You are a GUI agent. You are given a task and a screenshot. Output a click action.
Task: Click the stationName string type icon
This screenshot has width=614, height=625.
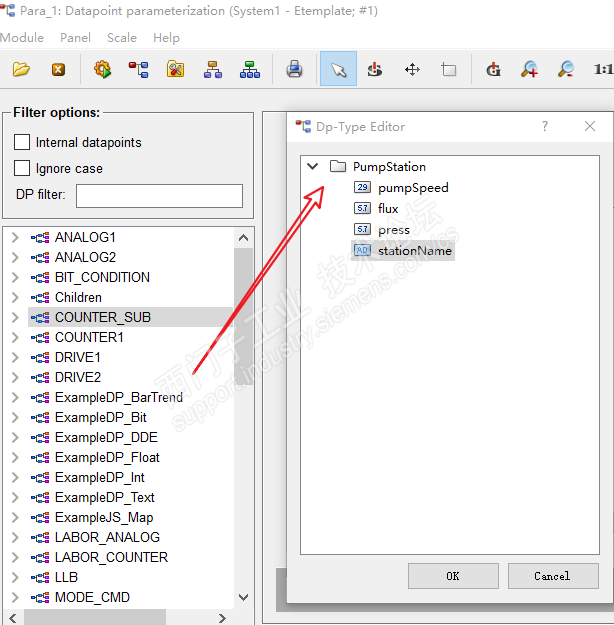pyautogui.click(x=362, y=250)
